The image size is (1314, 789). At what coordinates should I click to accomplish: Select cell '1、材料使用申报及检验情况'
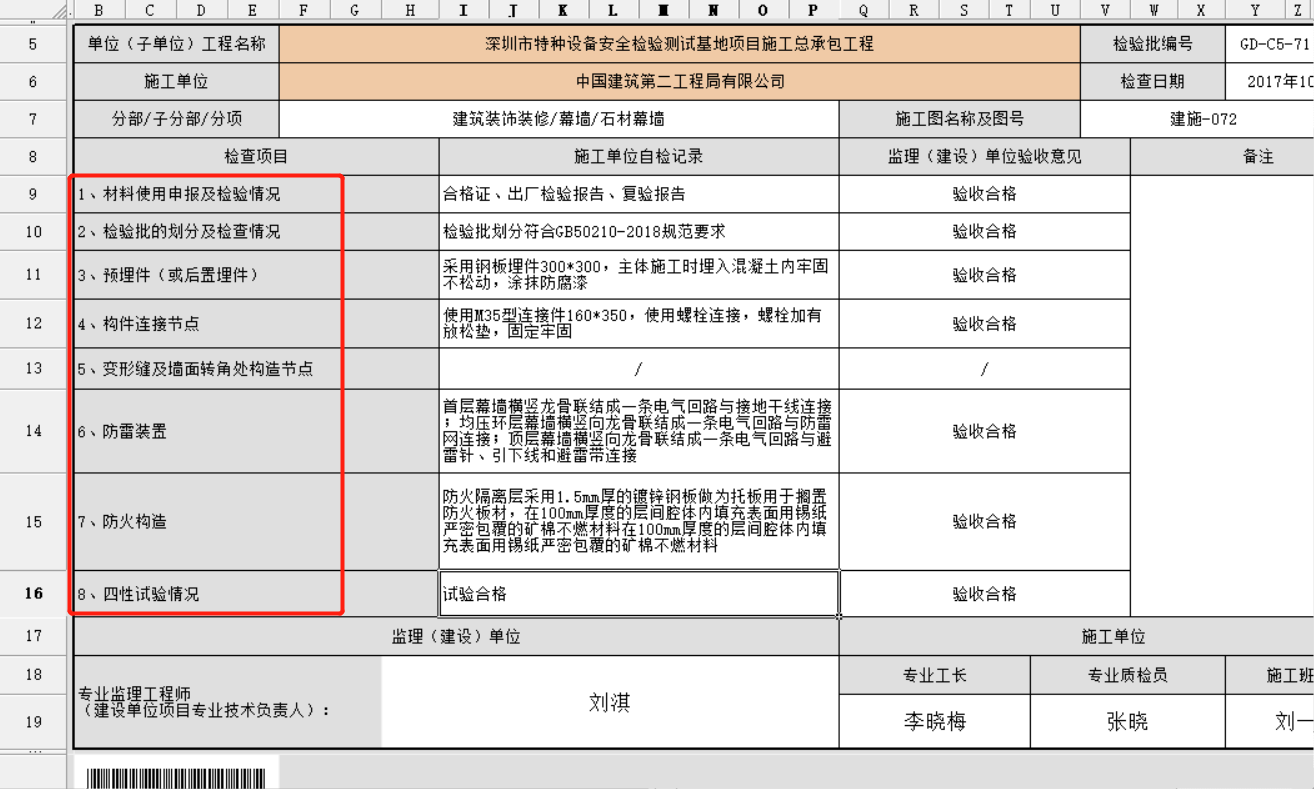tap(256, 194)
